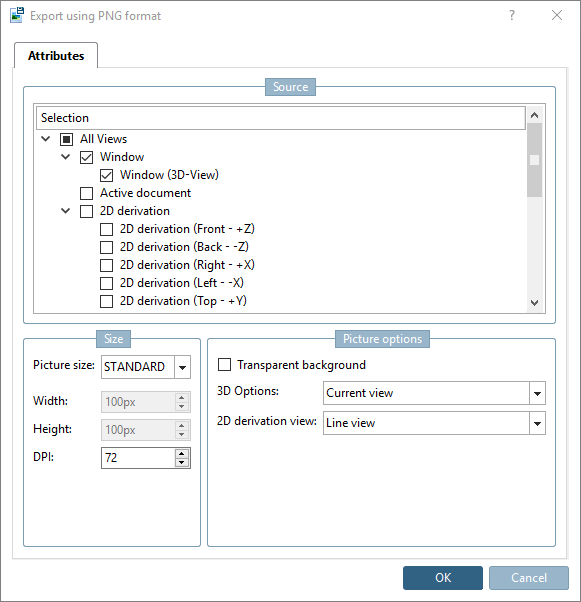Viewport: 581px width, 602px height.
Task: Open the 3D Options dropdown
Action: [537, 393]
